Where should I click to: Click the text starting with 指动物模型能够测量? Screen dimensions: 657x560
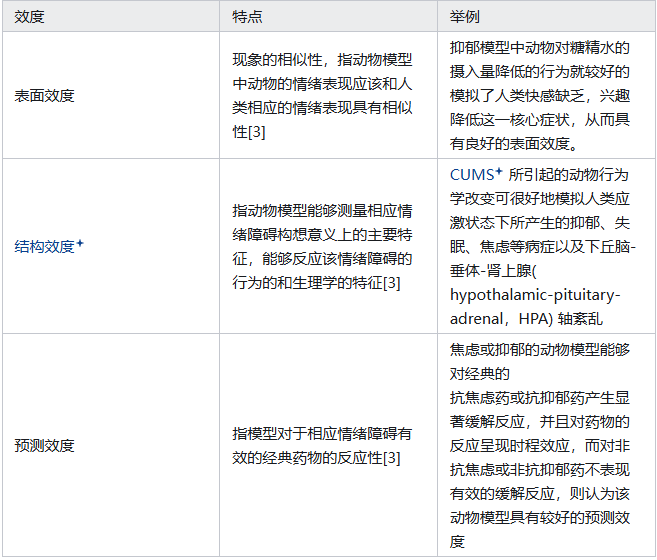pos(322,246)
